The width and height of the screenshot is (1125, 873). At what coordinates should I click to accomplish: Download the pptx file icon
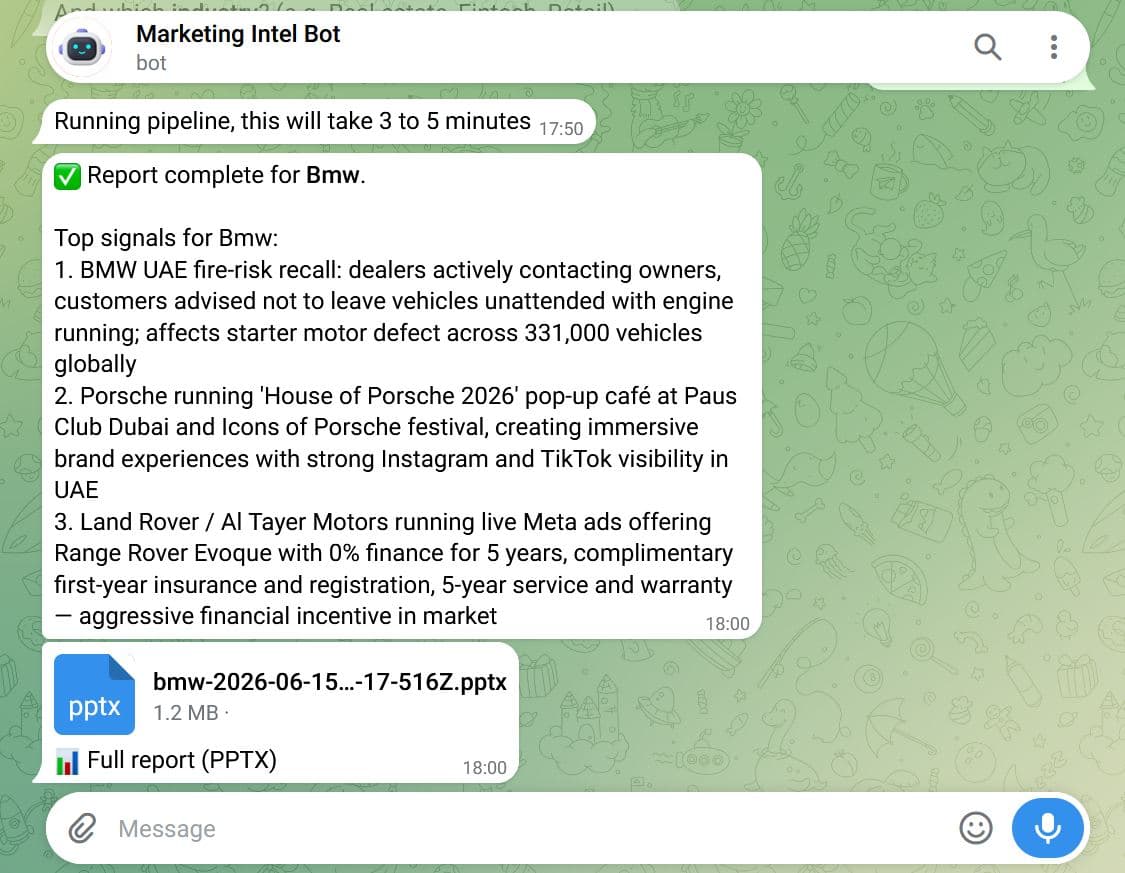tap(94, 694)
